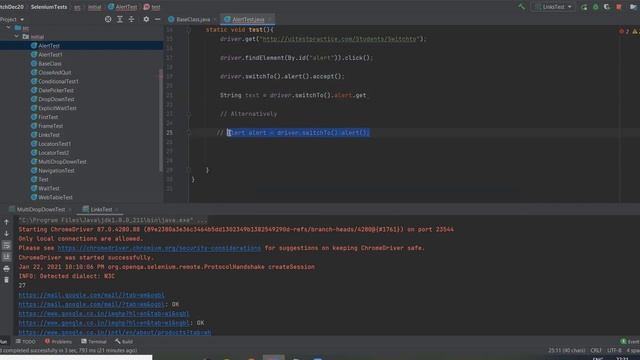Click the UTF-8 encoding in status bar
The image size is (640, 360).
(x=614, y=351)
